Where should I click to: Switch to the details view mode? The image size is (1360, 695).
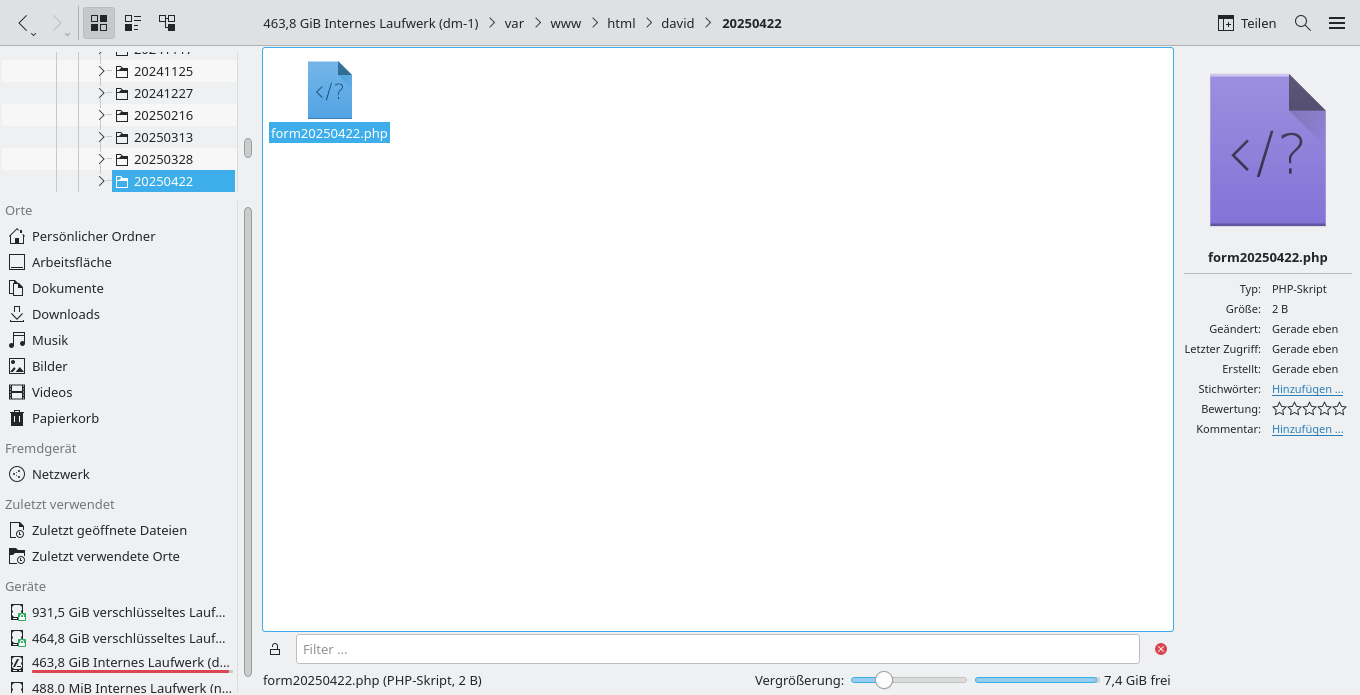[x=132, y=22]
